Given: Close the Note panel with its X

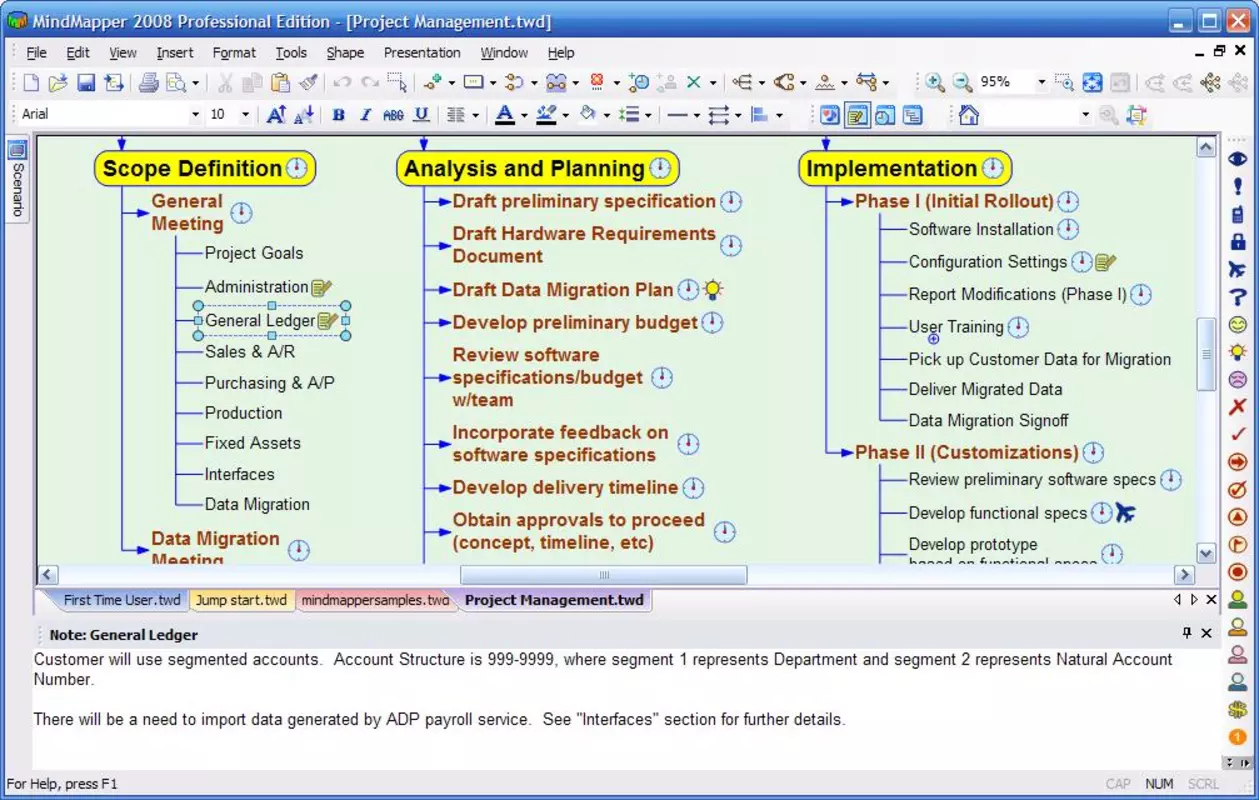Looking at the screenshot, I should tap(1207, 633).
